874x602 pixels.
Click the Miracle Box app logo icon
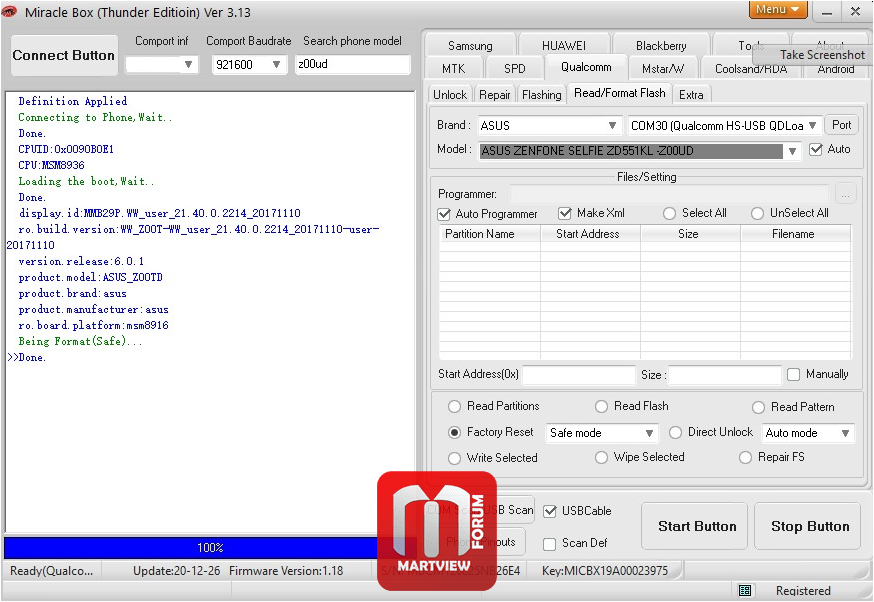click(9, 11)
